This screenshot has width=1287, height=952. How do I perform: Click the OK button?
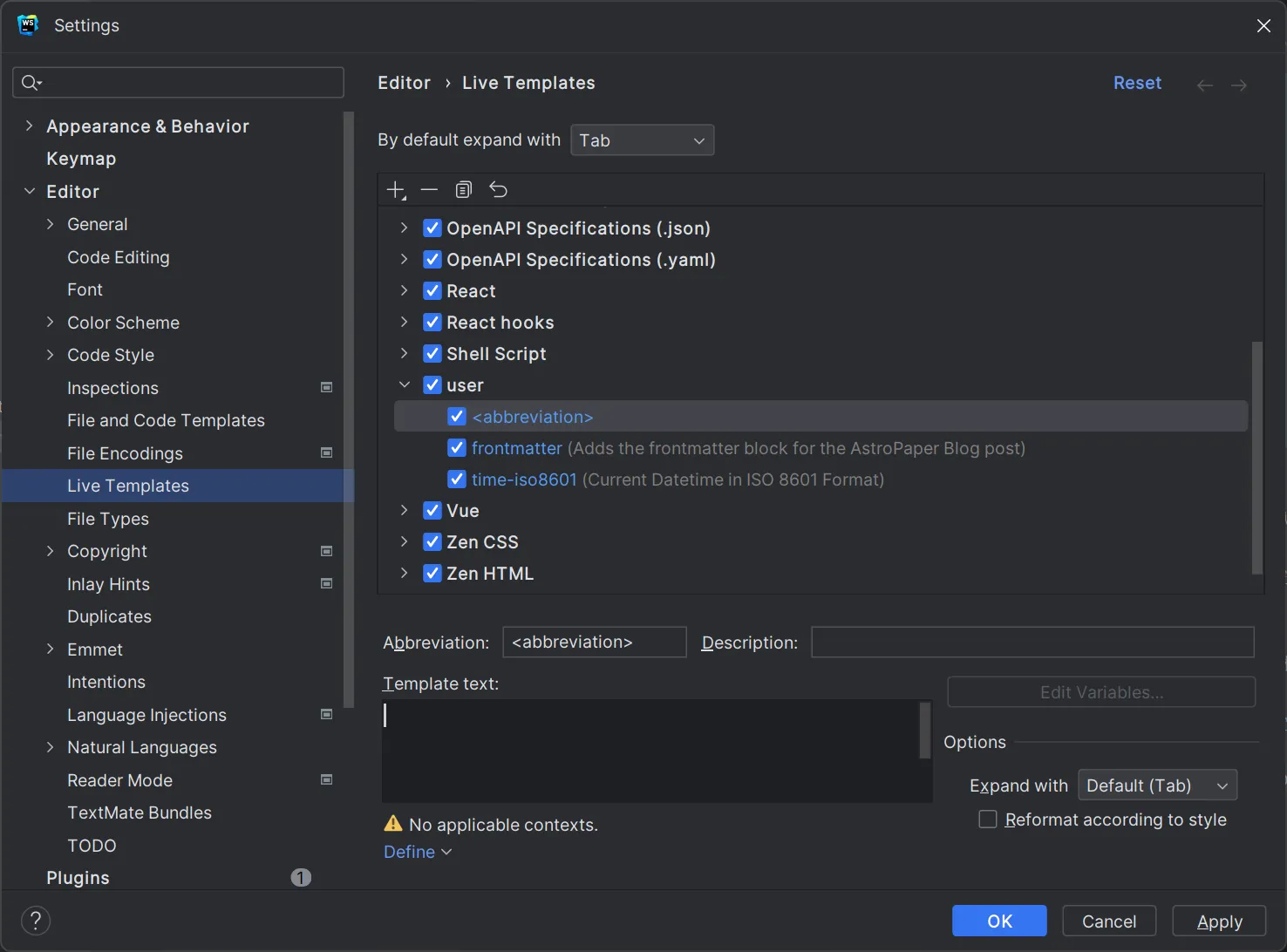(999, 921)
